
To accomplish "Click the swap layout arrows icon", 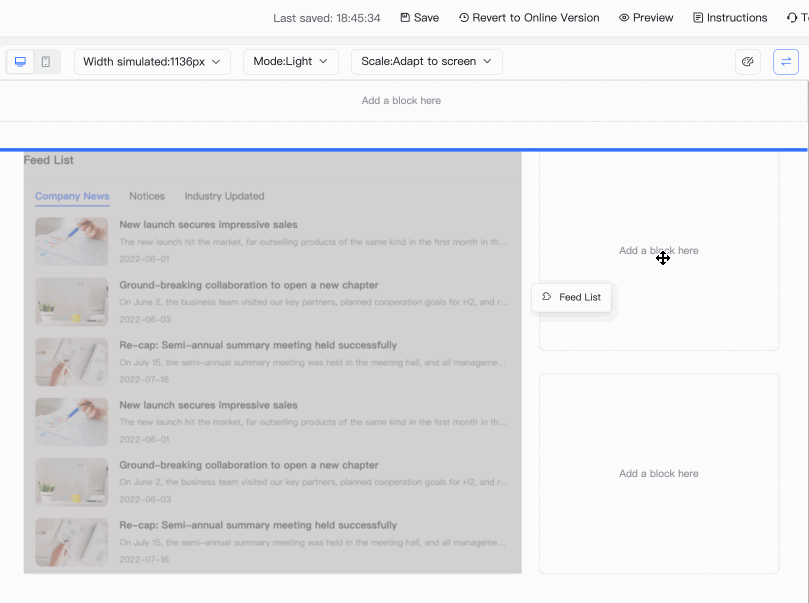I will point(786,62).
